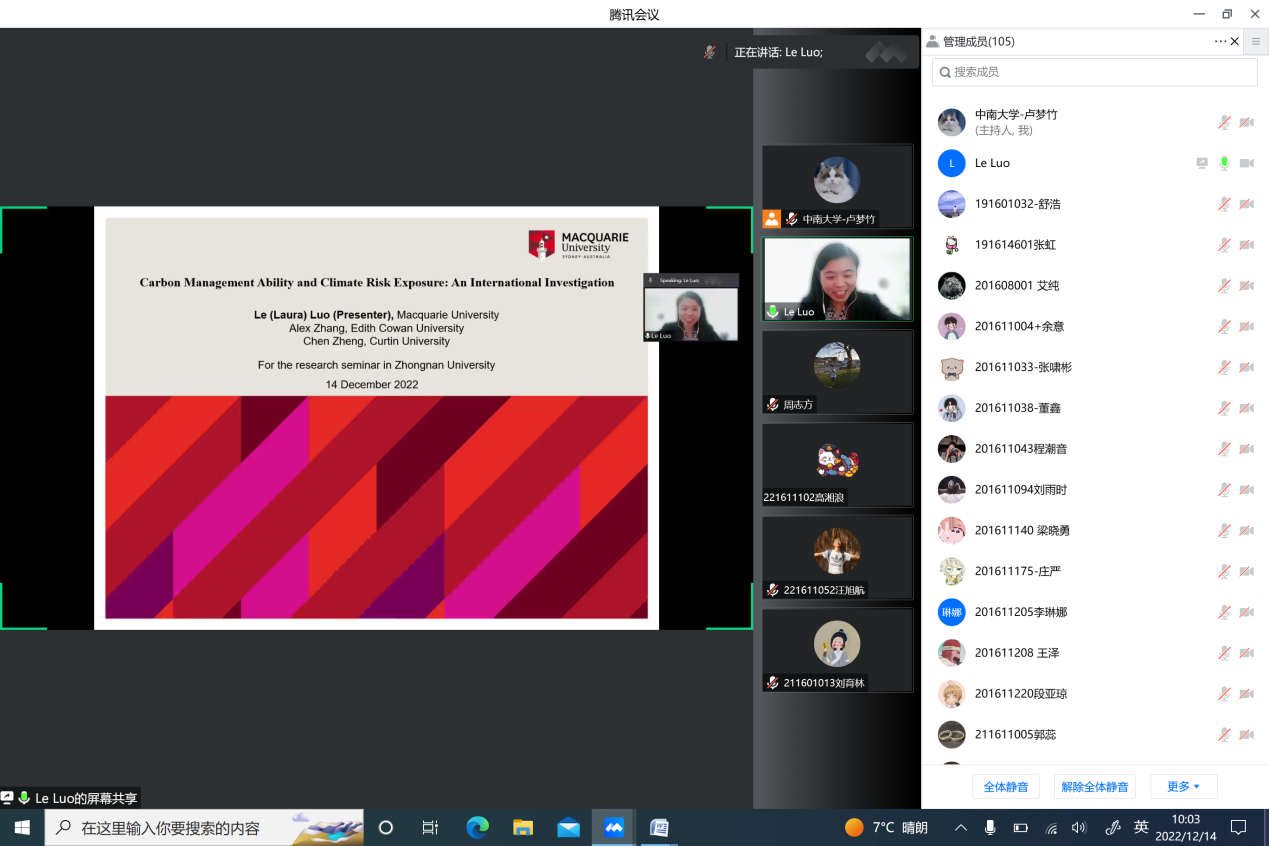Screen dimensions: 1269x846
Task: Unmute 191601032-舒浩 microphone in member list
Action: coord(1223,204)
